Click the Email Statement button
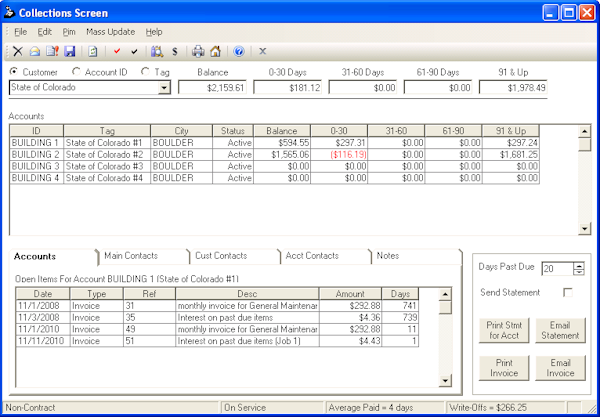Viewport: 600px width, 417px height. click(560, 331)
